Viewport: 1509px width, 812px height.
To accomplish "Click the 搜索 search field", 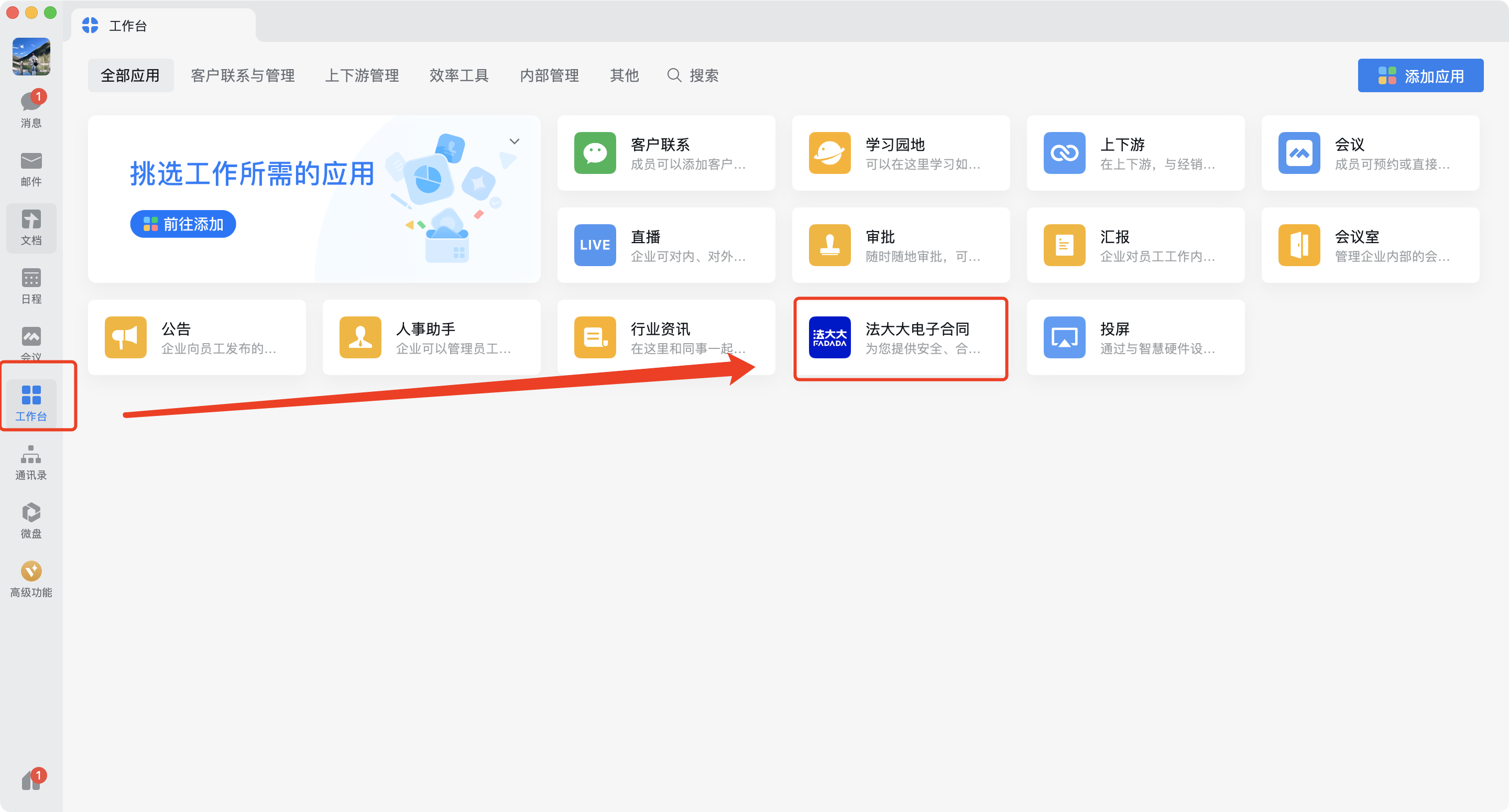I will 694,75.
